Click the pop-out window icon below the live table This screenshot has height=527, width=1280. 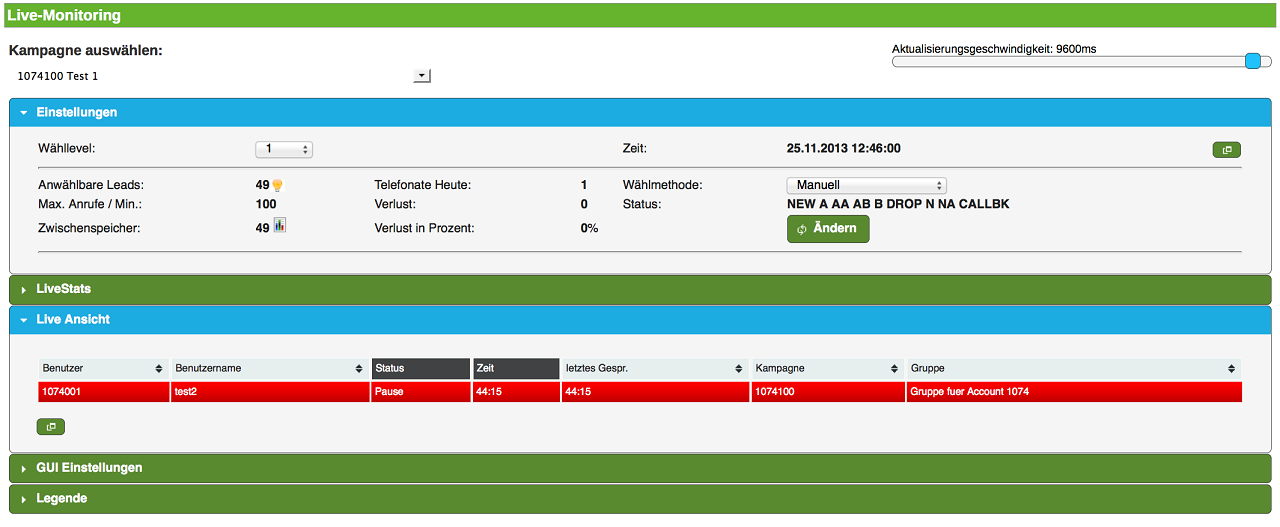click(50, 427)
